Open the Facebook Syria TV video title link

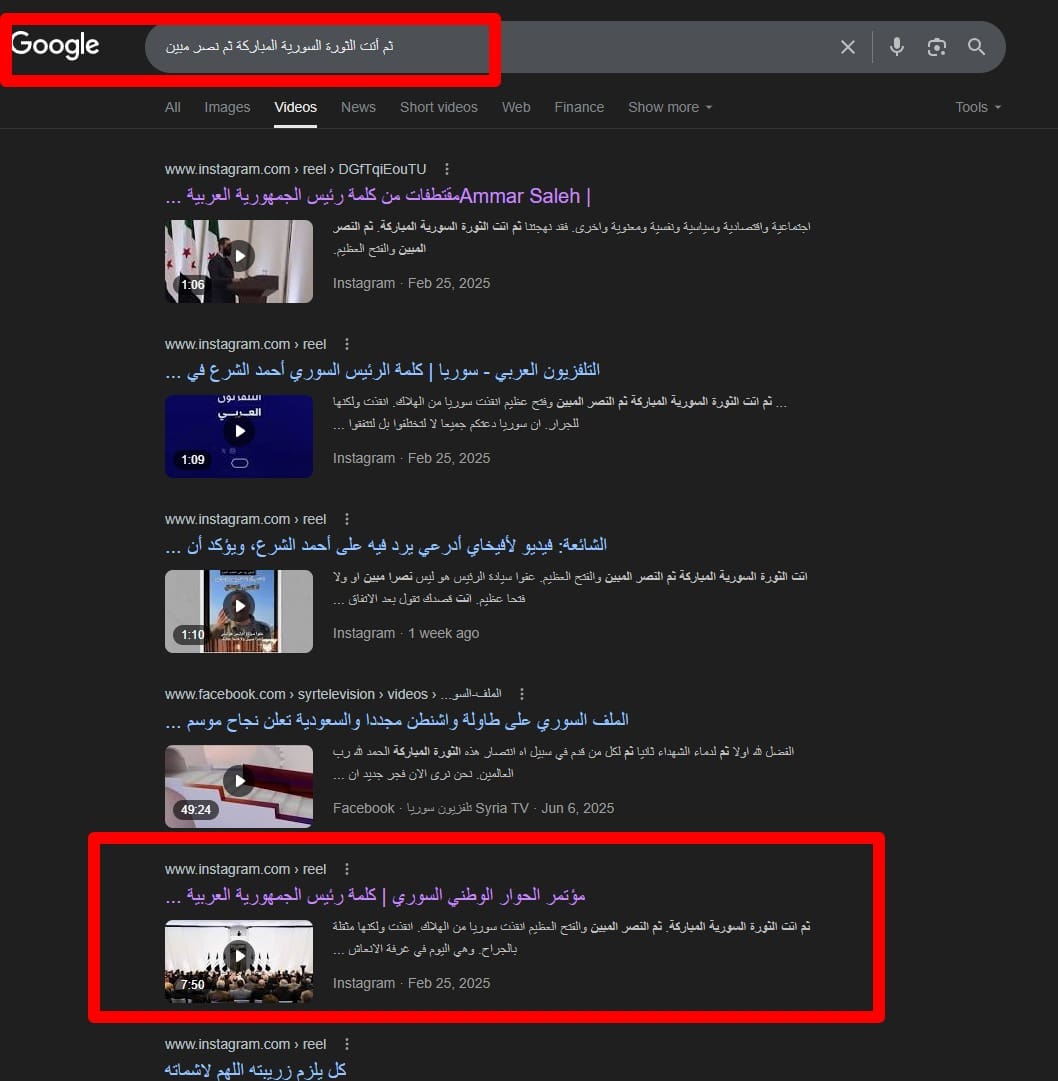396,720
